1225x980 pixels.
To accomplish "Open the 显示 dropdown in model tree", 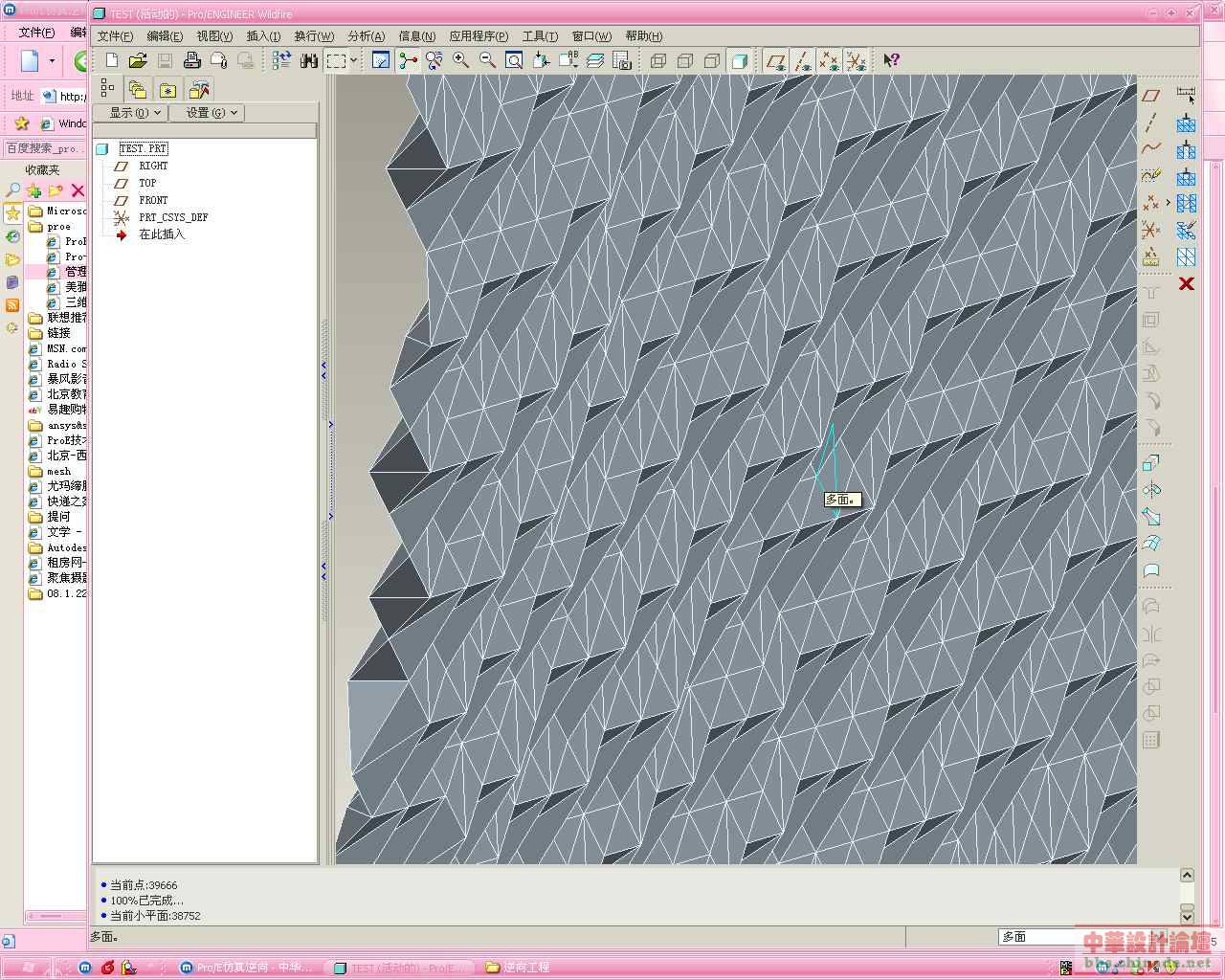I will pyautogui.click(x=129, y=112).
